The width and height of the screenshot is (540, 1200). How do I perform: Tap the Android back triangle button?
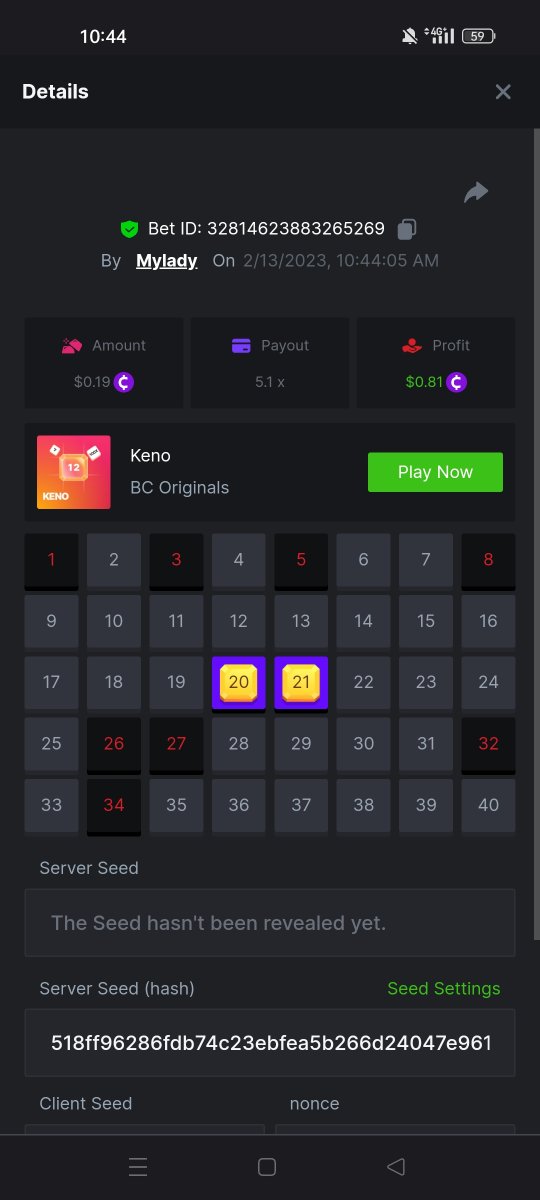(396, 1167)
